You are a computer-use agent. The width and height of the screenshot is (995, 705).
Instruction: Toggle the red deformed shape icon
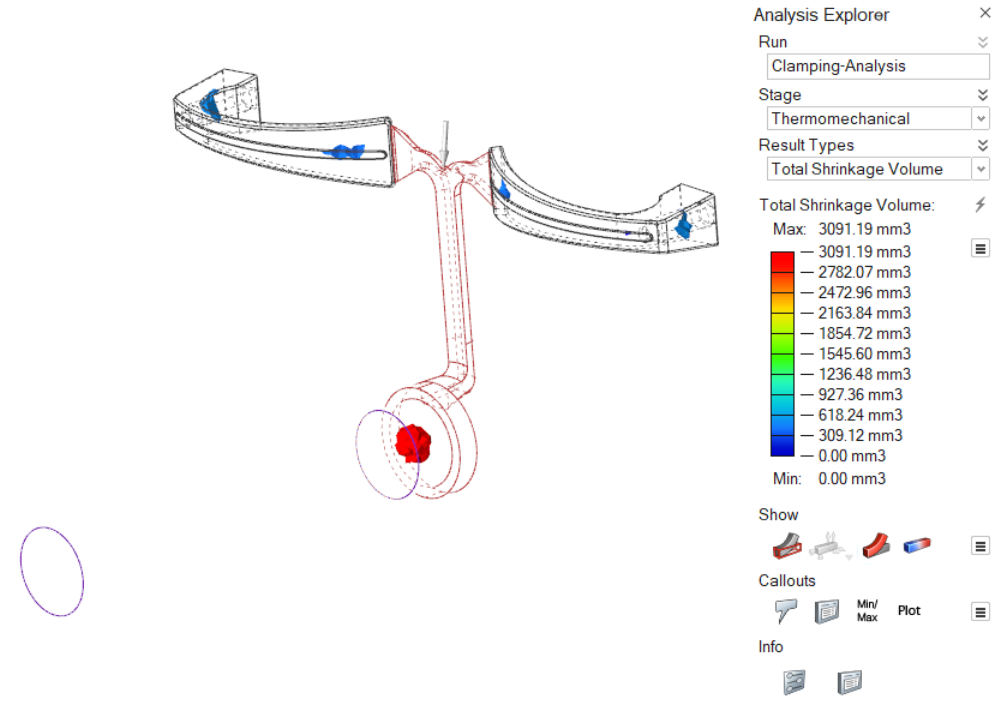[876, 545]
